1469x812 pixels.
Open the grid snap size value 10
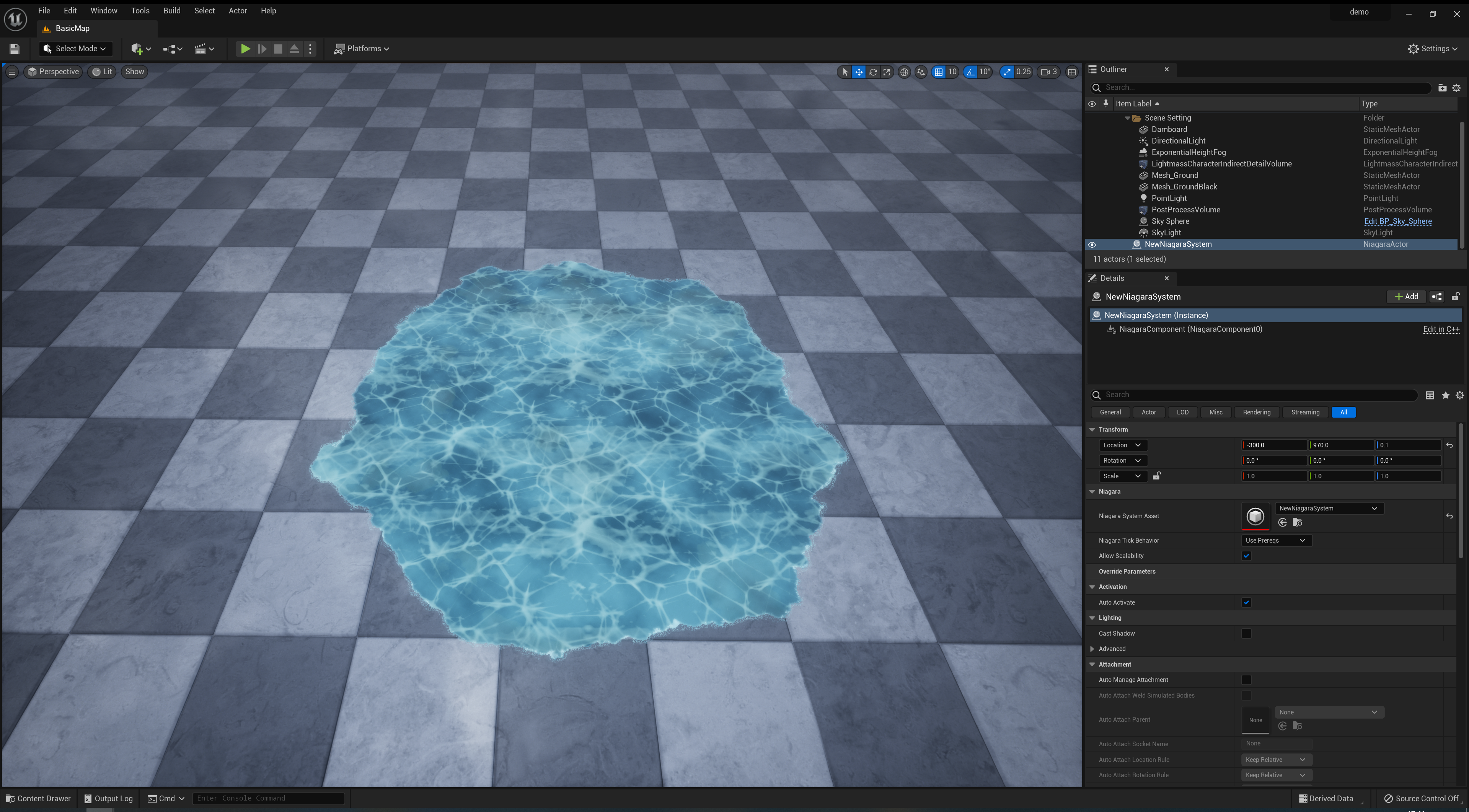pyautogui.click(x=952, y=72)
